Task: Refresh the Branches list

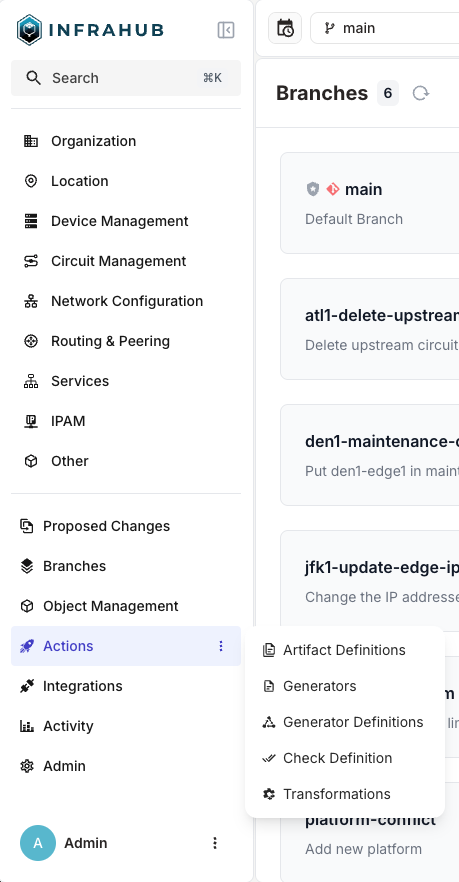Action: [420, 93]
